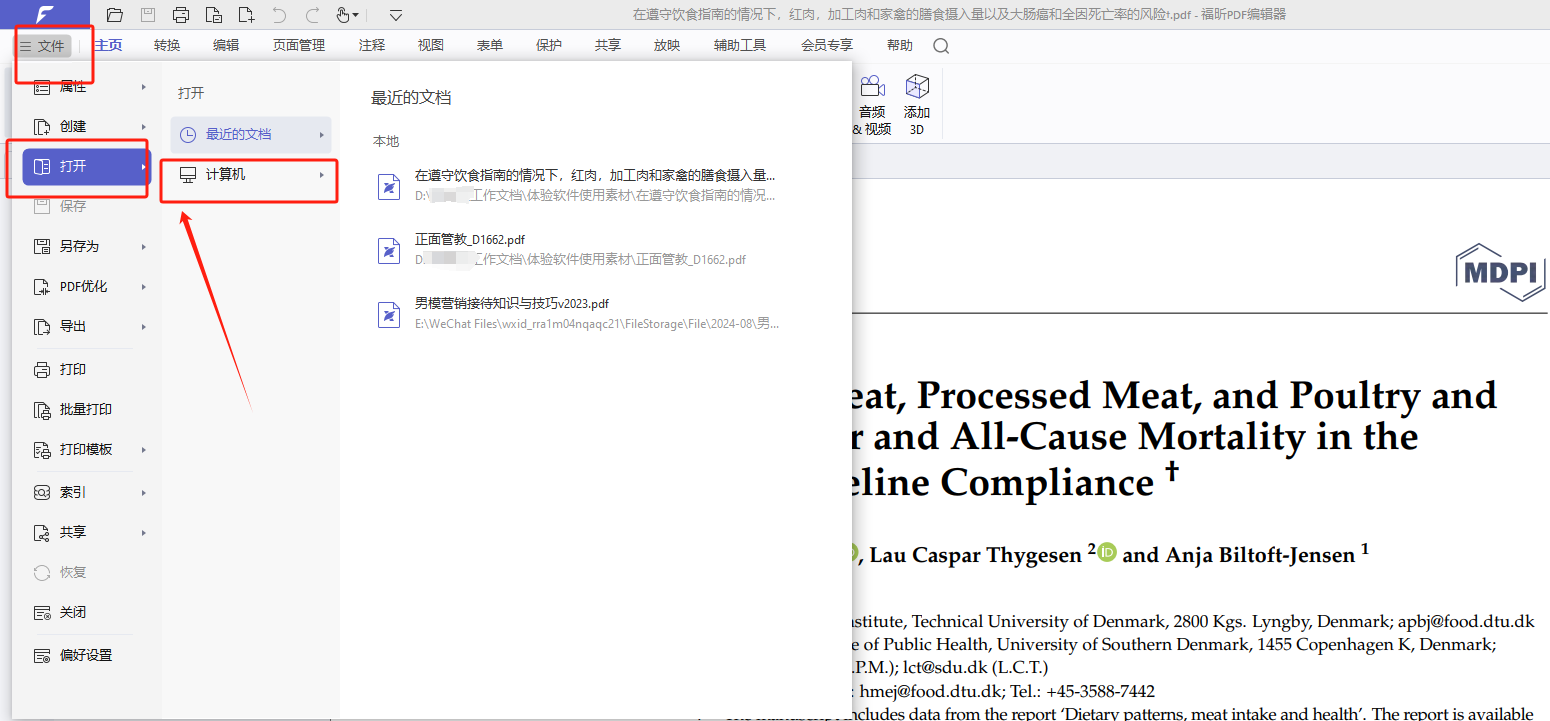Switch to the 表单 tab

[490, 45]
